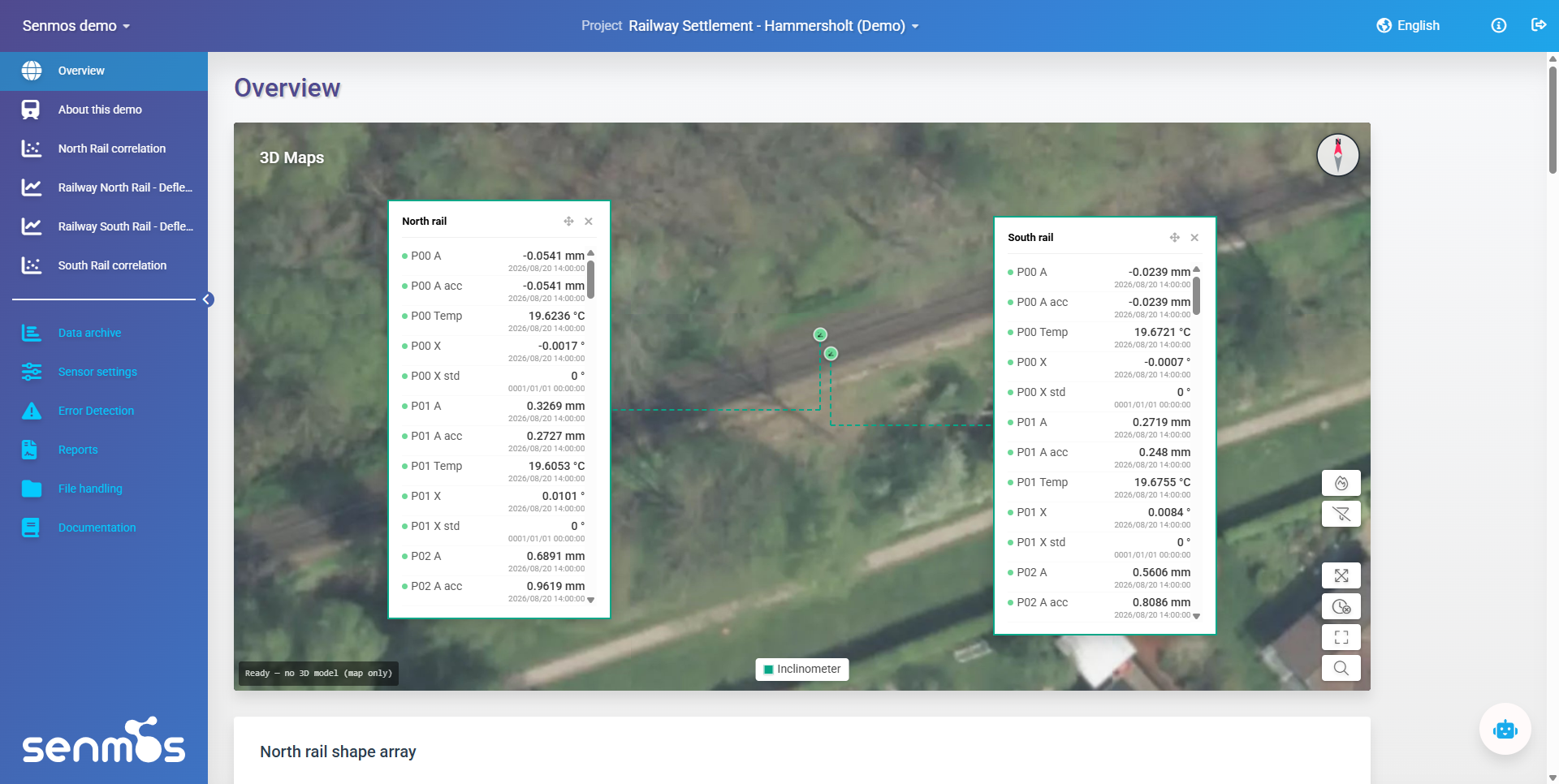1559x784 pixels.
Task: Click the Reports document icon
Action: [x=30, y=450]
